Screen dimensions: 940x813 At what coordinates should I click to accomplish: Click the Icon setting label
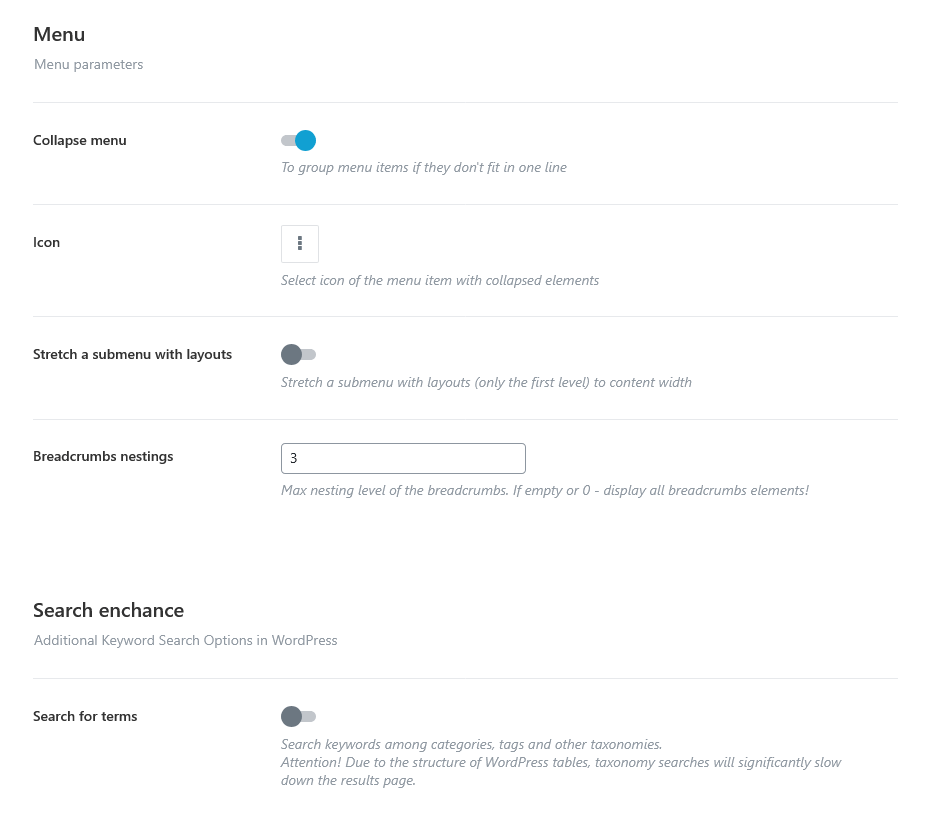(46, 242)
